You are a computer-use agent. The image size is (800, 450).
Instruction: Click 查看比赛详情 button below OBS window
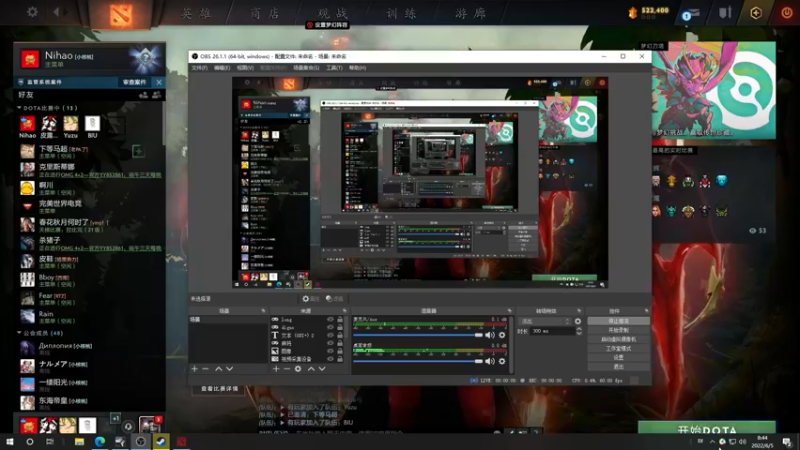click(x=219, y=389)
